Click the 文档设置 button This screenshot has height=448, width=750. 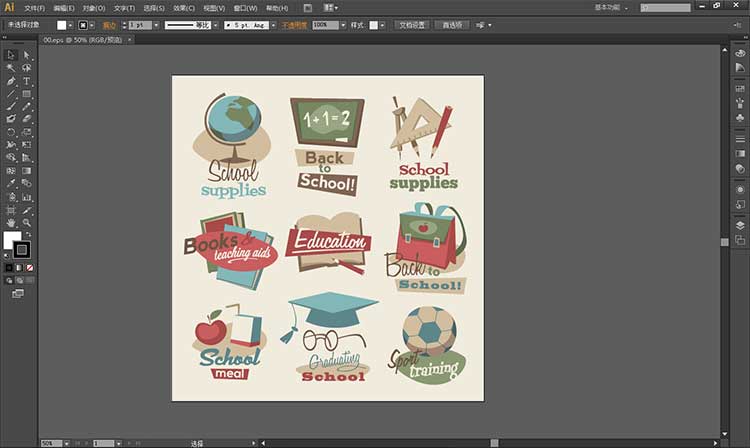point(412,25)
